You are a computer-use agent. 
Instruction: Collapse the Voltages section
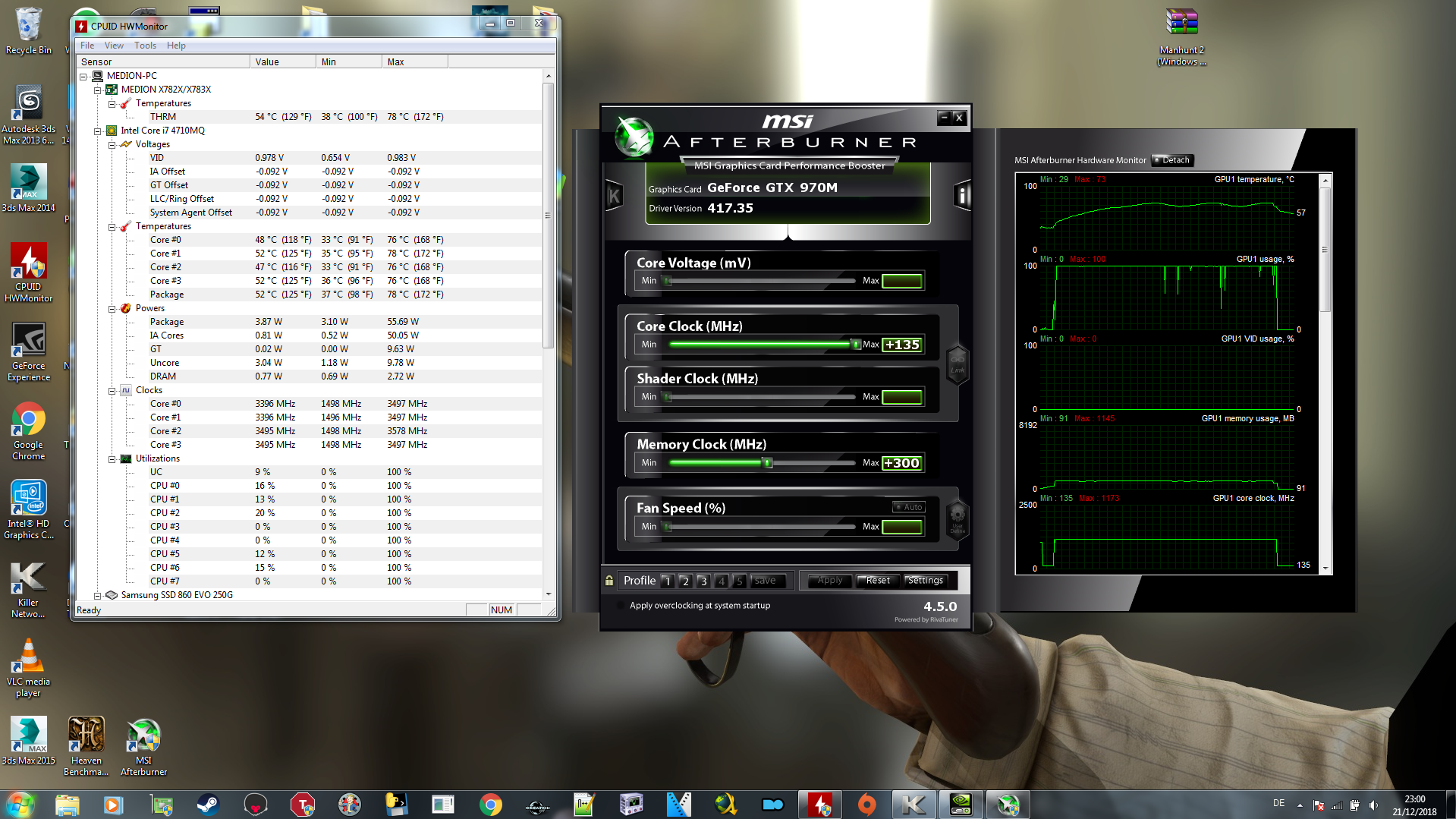(112, 144)
